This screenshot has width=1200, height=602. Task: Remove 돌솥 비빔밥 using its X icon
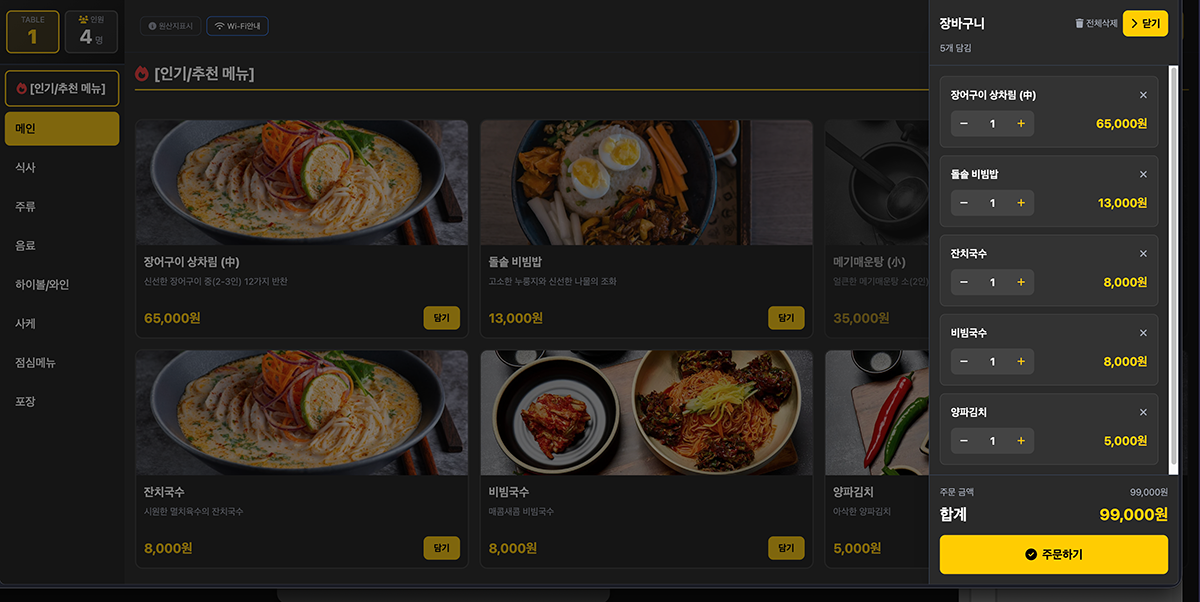point(1143,174)
